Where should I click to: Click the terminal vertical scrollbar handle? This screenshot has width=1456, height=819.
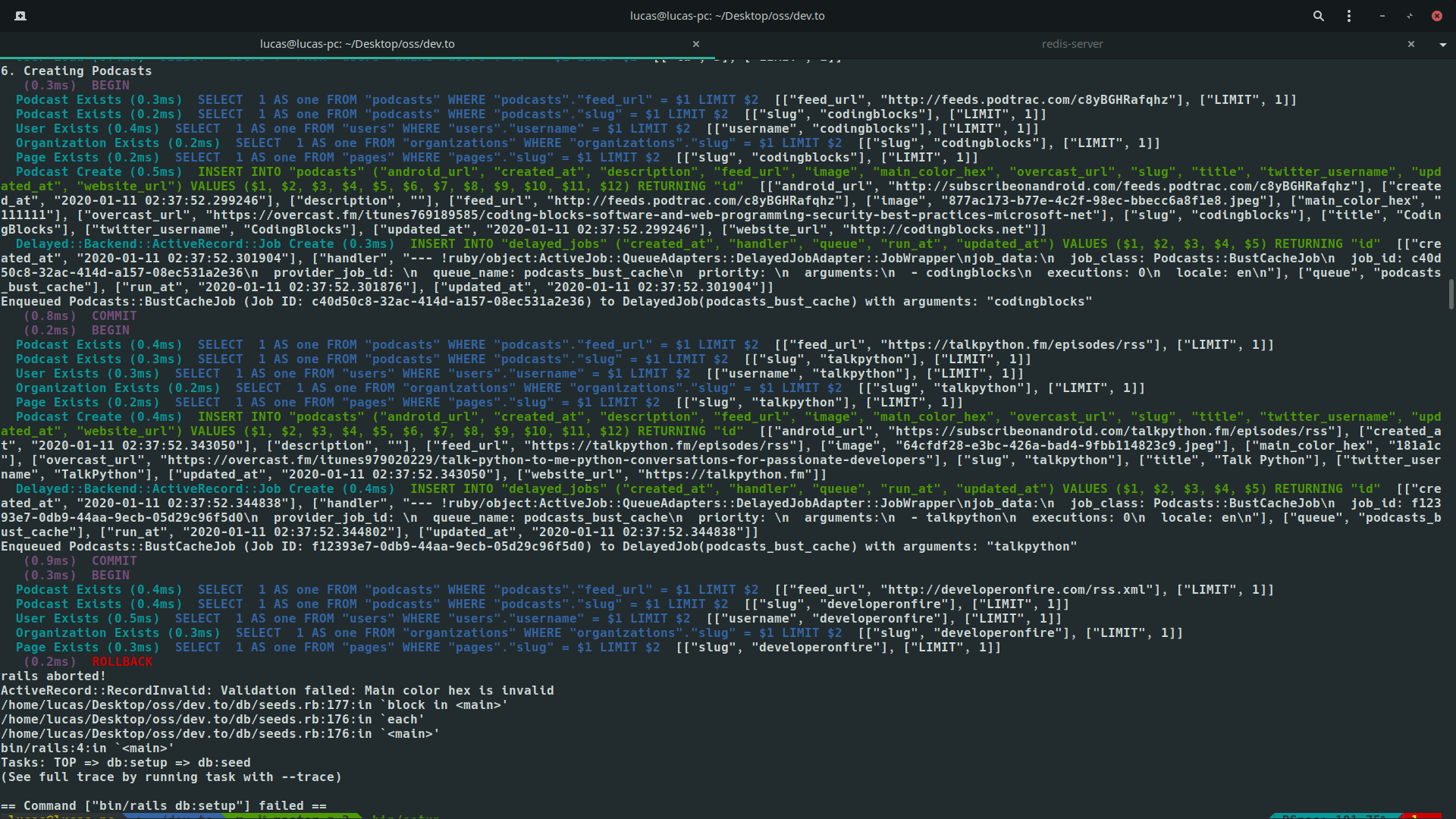click(1451, 294)
